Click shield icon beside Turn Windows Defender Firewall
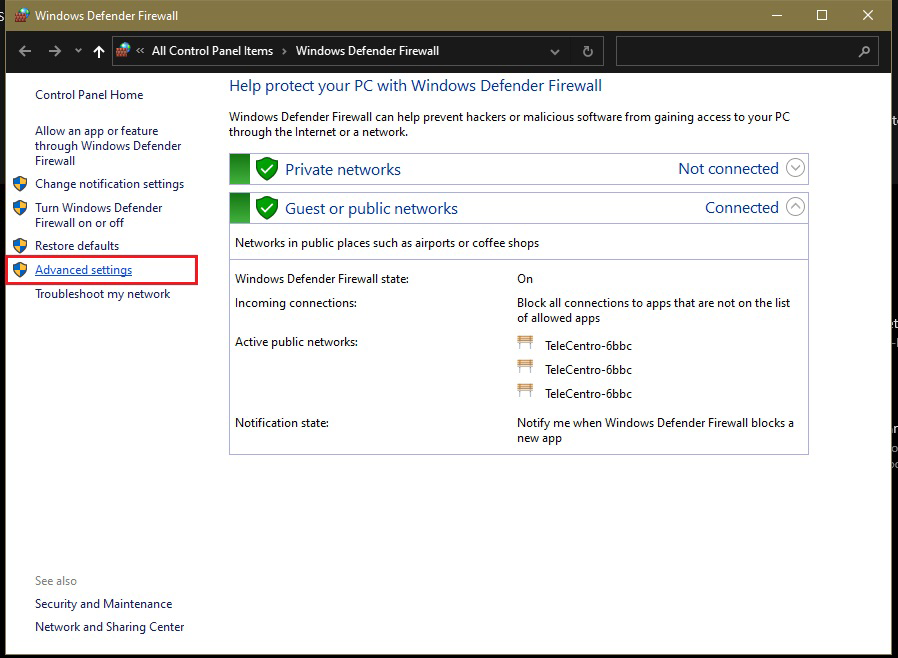 pos(20,207)
